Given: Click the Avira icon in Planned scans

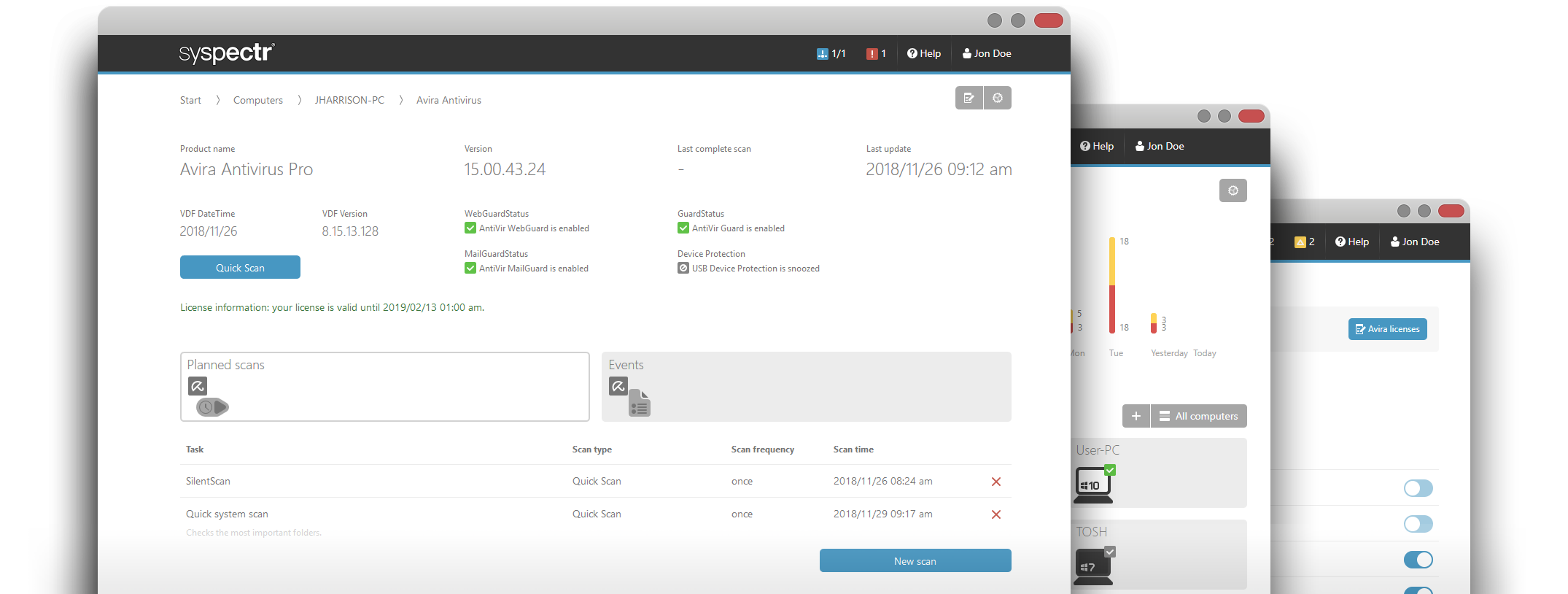Looking at the screenshot, I should (x=198, y=386).
